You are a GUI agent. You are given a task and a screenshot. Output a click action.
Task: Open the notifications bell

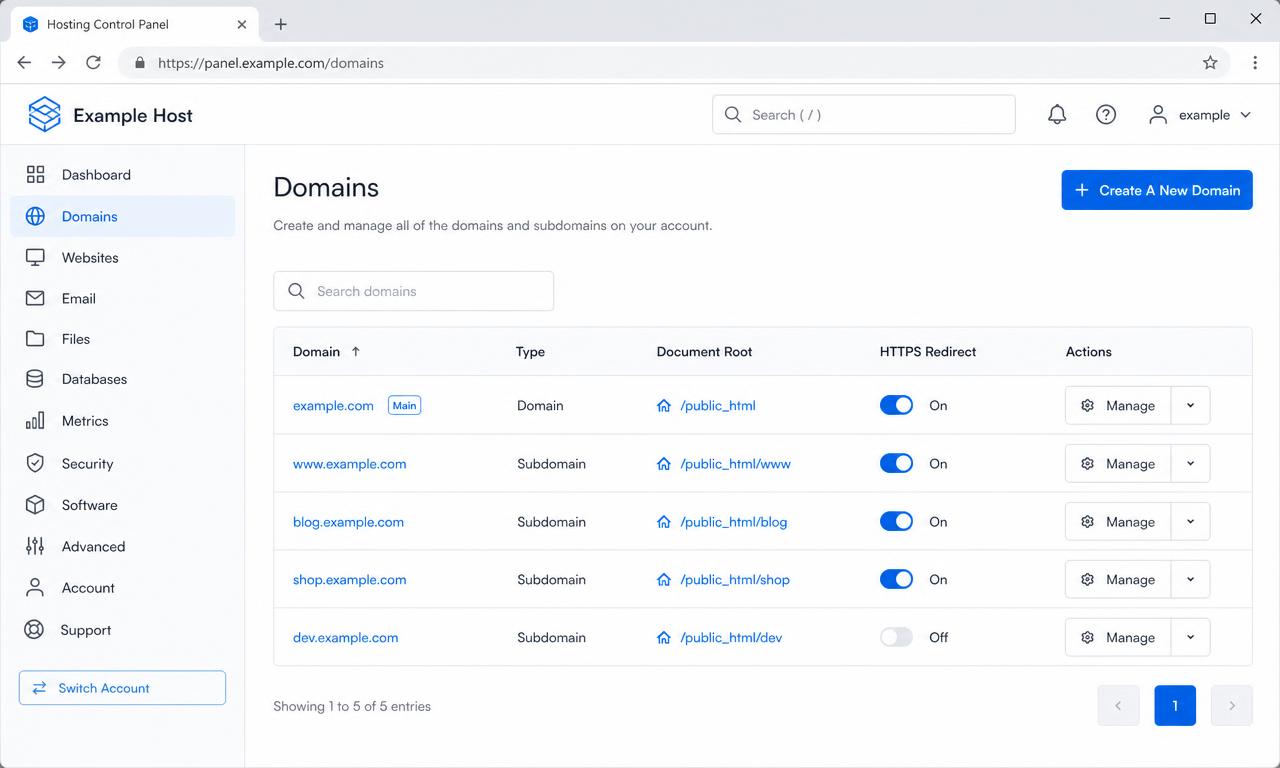(1057, 115)
